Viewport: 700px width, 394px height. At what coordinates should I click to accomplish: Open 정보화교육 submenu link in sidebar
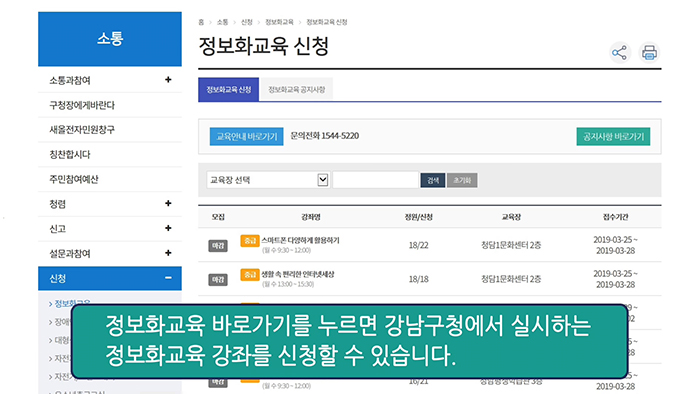(x=72, y=303)
